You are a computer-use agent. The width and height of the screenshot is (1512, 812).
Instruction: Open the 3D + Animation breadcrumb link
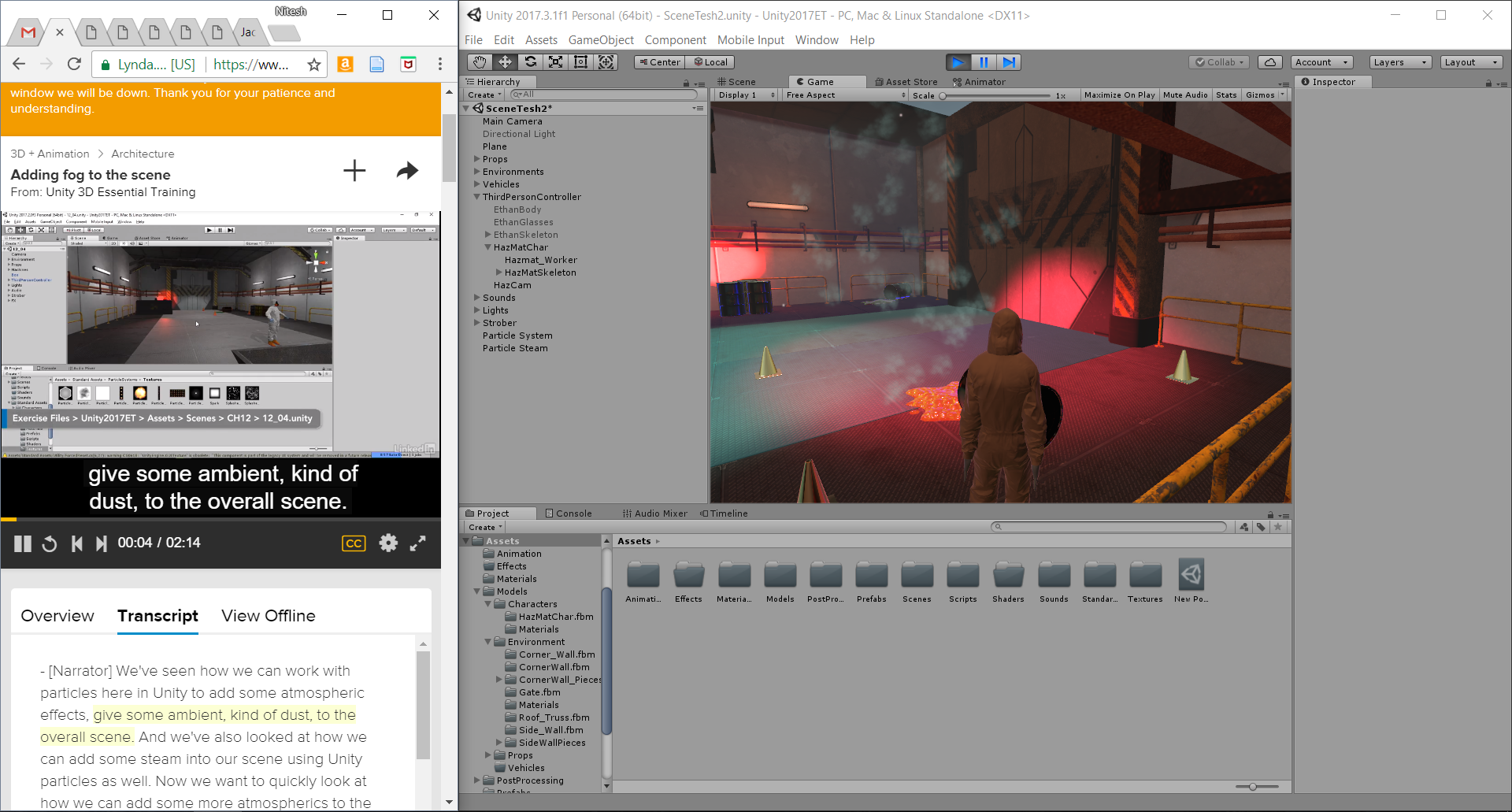point(50,154)
